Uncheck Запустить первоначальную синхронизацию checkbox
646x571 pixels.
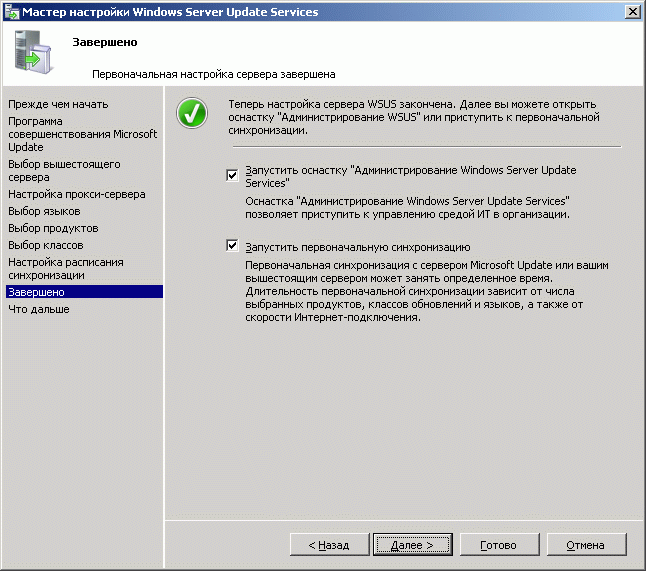[232, 246]
